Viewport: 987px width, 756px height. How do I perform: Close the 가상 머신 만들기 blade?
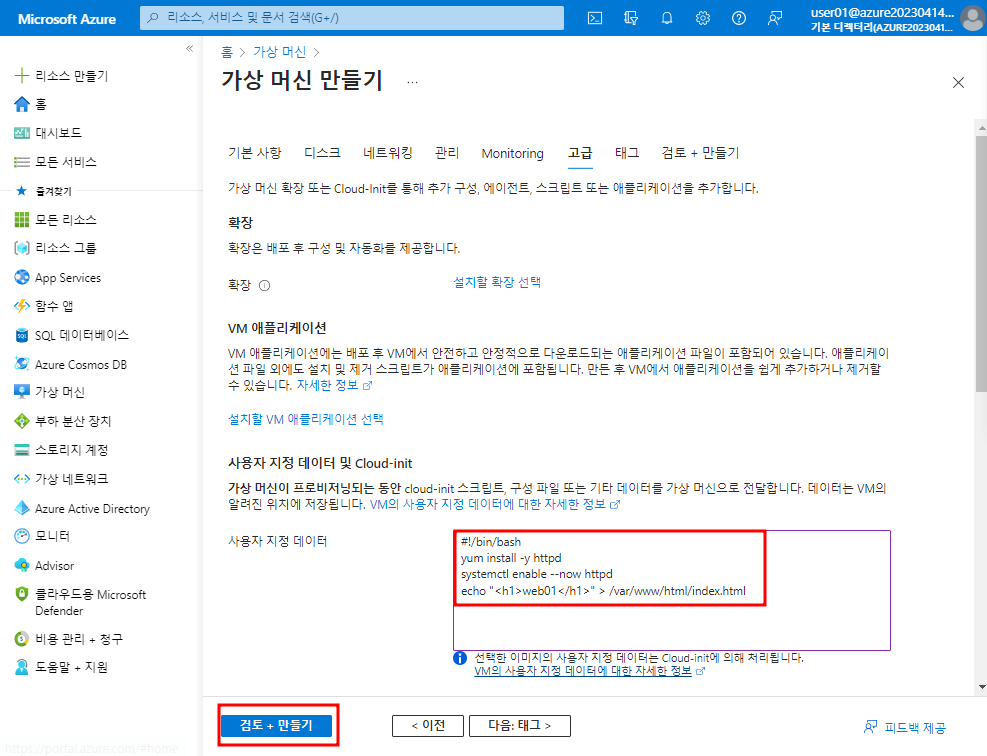click(958, 82)
